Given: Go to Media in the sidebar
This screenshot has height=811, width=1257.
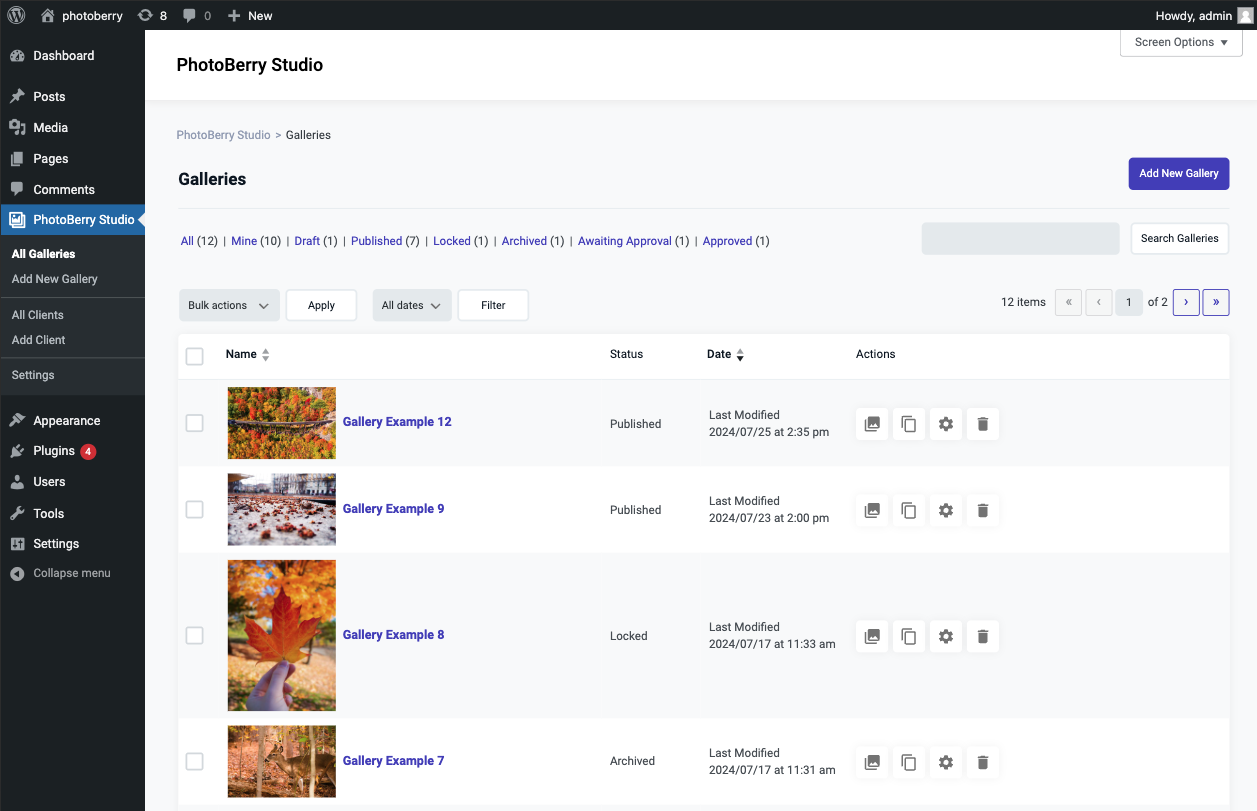Looking at the screenshot, I should pos(50,127).
